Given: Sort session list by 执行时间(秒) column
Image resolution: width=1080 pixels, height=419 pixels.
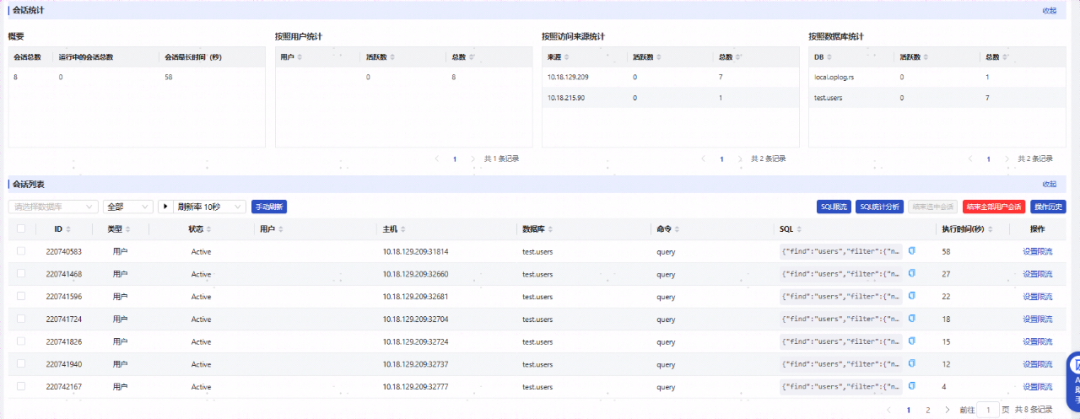Looking at the screenshot, I should 990,229.
